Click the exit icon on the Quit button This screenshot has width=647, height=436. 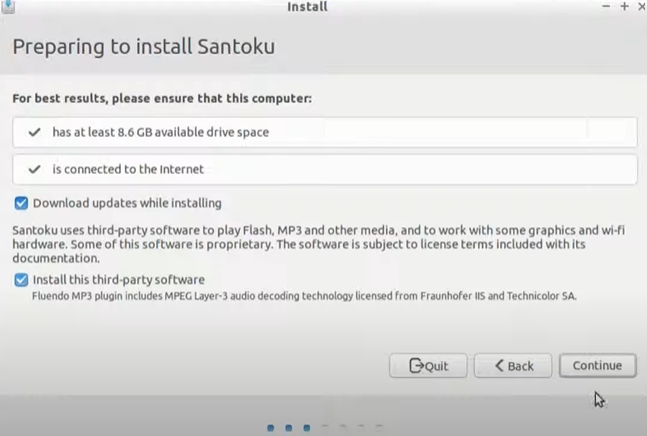point(416,366)
